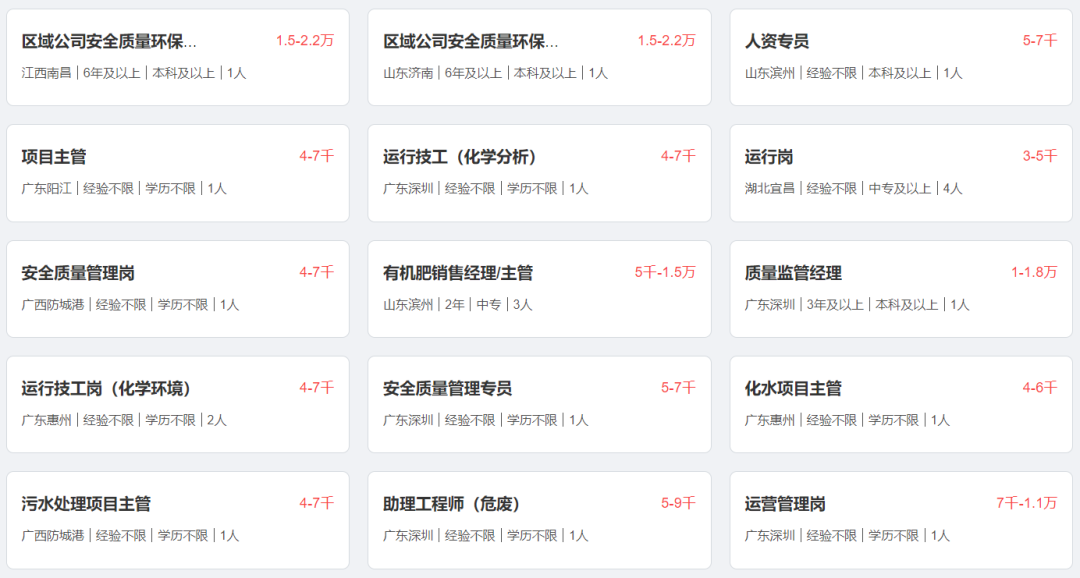Click the 1.5-2.2万 salary on 江西南昌 card

click(x=305, y=41)
